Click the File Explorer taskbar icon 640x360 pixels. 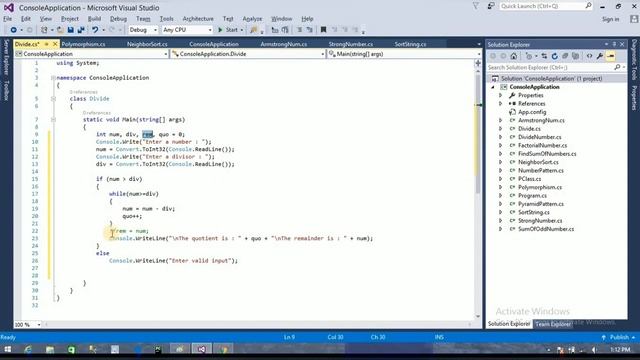(50, 349)
